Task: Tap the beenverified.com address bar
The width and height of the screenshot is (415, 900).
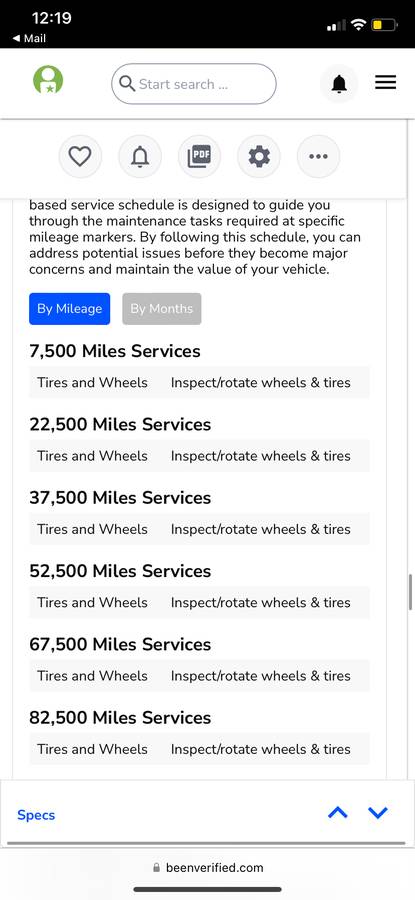Action: [x=208, y=867]
